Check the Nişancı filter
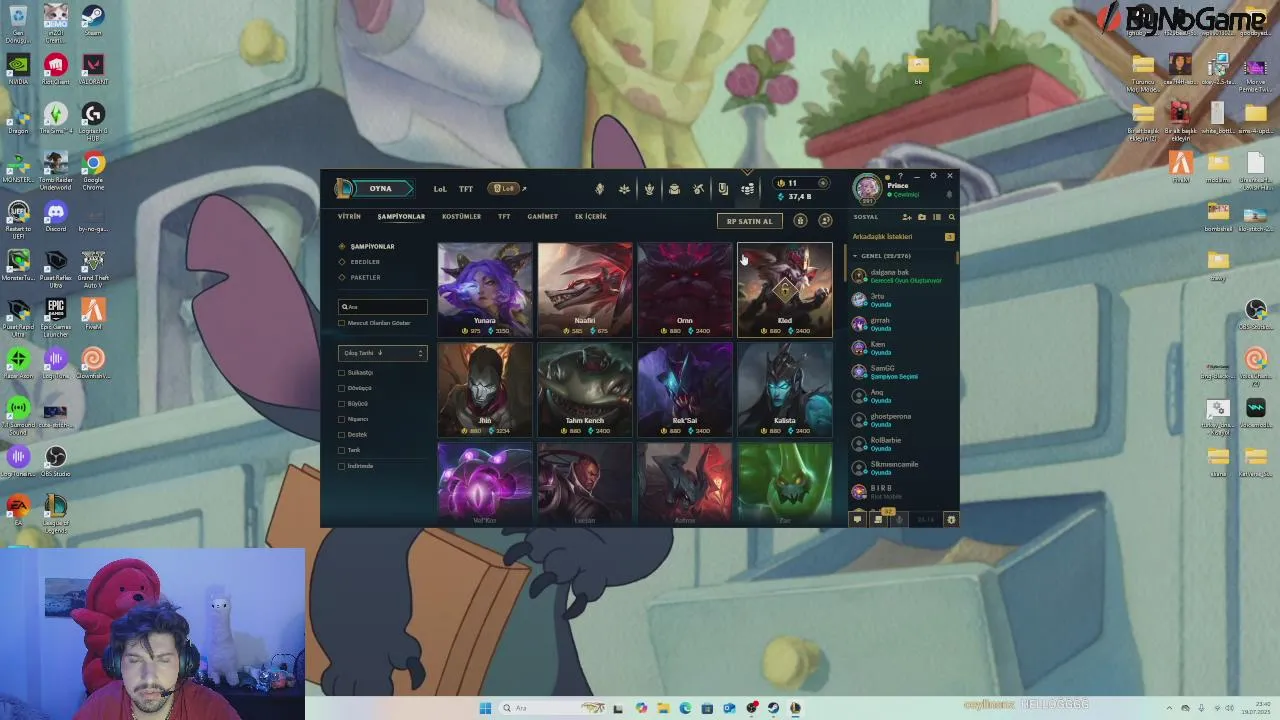 342,419
